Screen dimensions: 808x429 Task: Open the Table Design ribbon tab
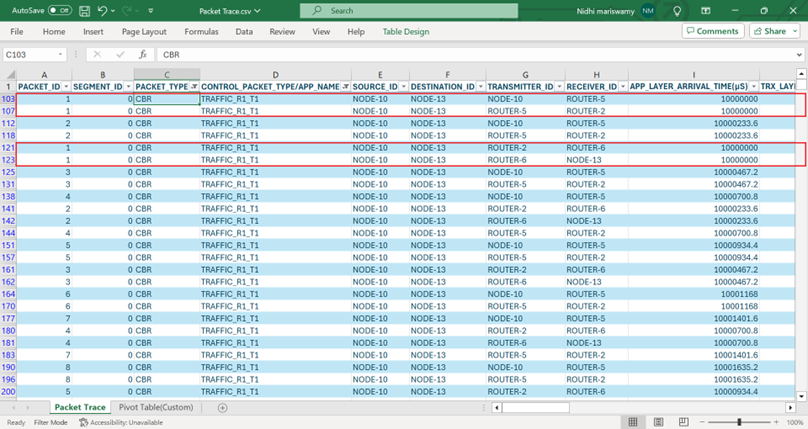pyautogui.click(x=406, y=32)
